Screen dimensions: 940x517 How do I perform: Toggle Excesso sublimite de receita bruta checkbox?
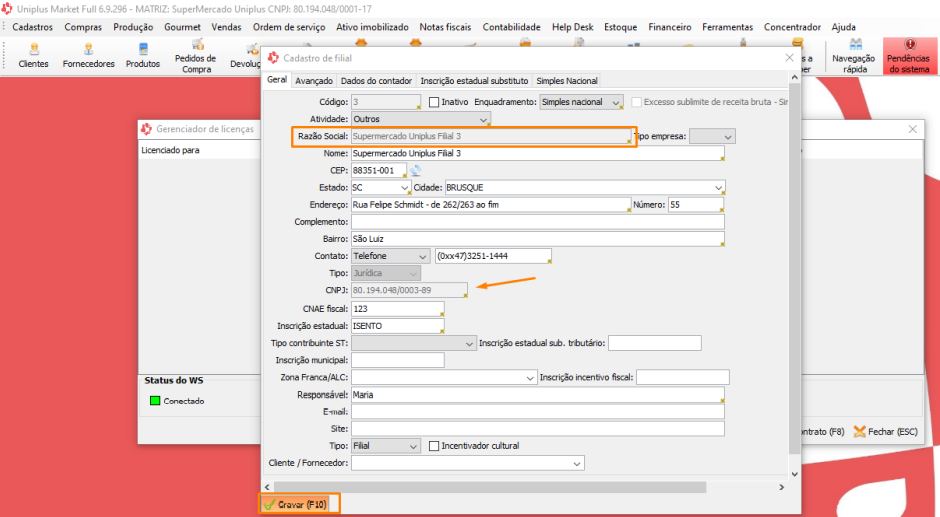pos(637,102)
